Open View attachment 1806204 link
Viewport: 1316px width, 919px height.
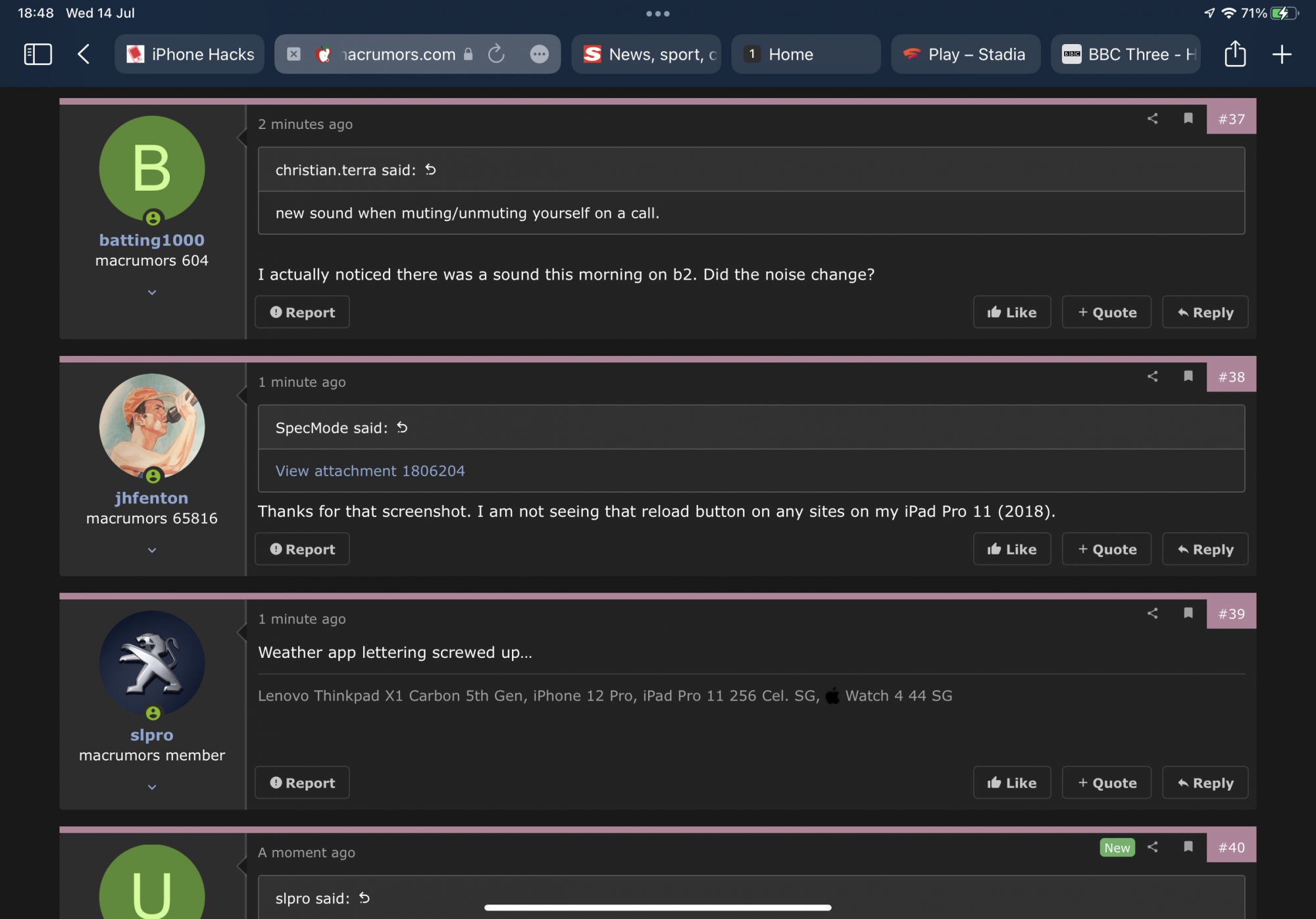pyautogui.click(x=370, y=471)
